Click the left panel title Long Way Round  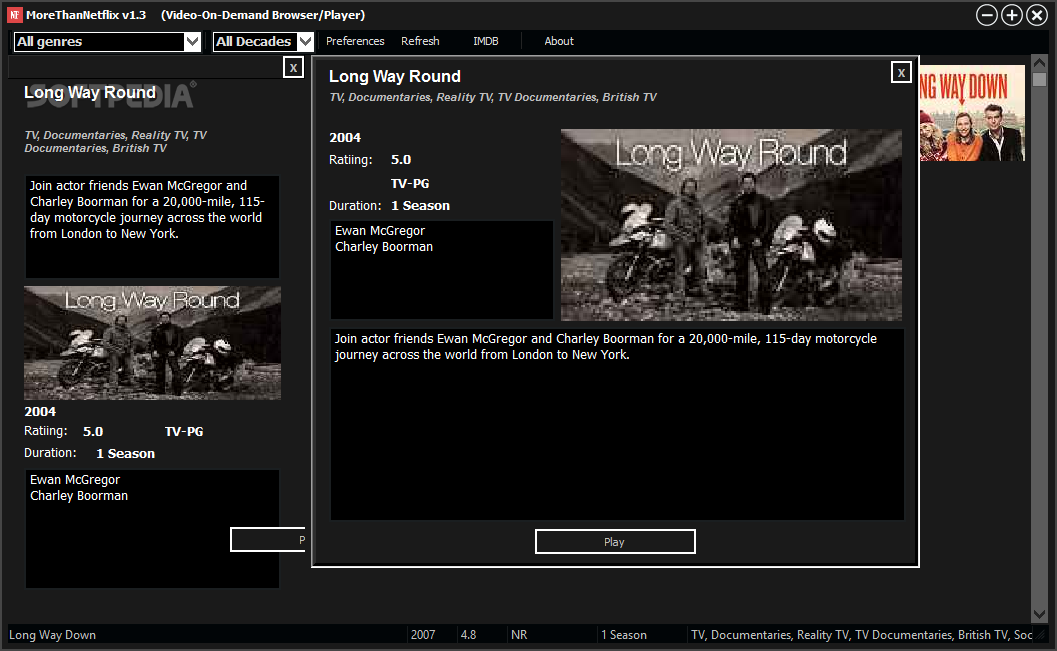pyautogui.click(x=90, y=92)
